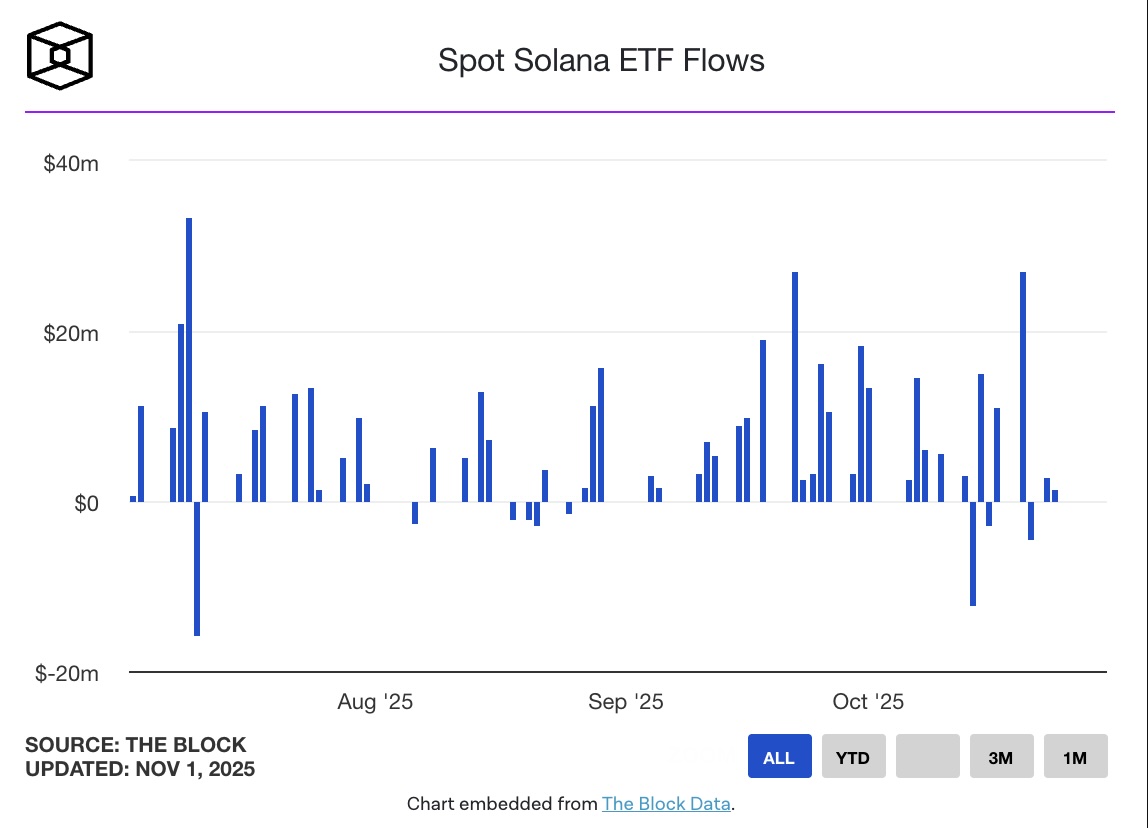Switch chart range to YTD

click(x=853, y=757)
